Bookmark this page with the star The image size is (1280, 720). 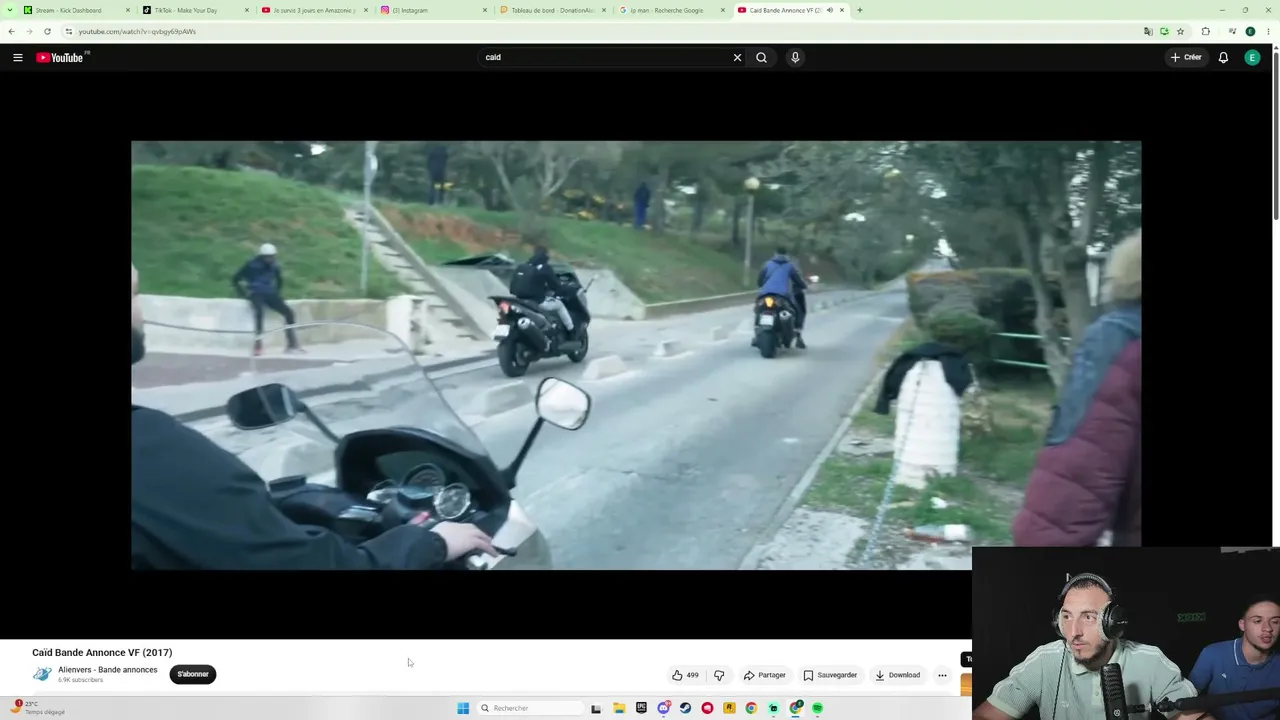pyautogui.click(x=1180, y=32)
